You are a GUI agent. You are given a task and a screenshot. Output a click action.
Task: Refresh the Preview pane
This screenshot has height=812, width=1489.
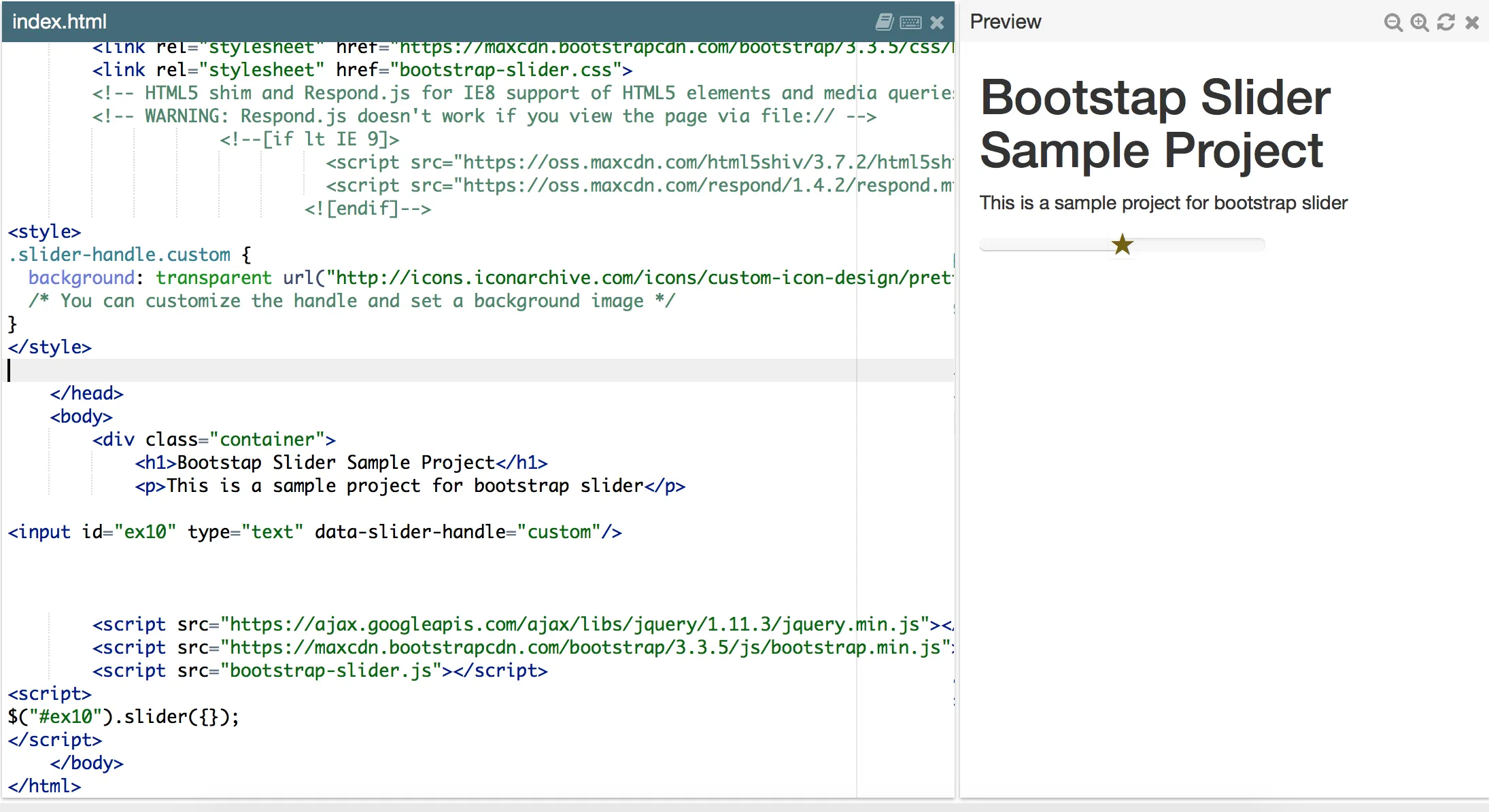point(1445,23)
